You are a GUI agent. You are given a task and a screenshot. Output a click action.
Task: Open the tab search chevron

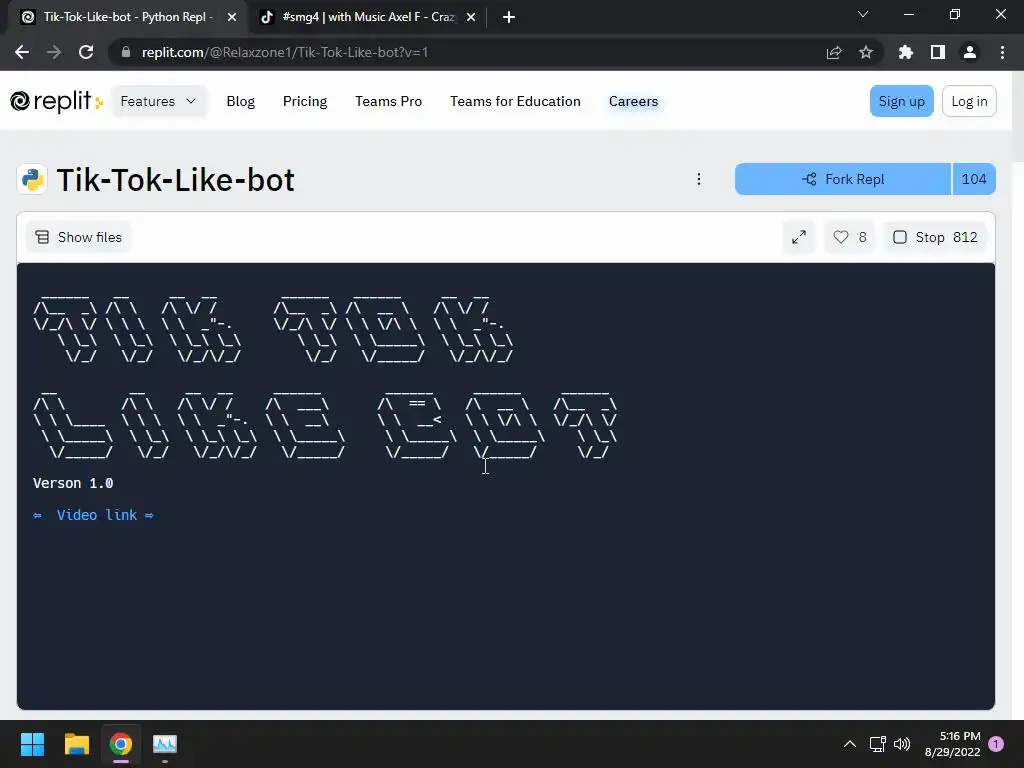click(x=863, y=14)
